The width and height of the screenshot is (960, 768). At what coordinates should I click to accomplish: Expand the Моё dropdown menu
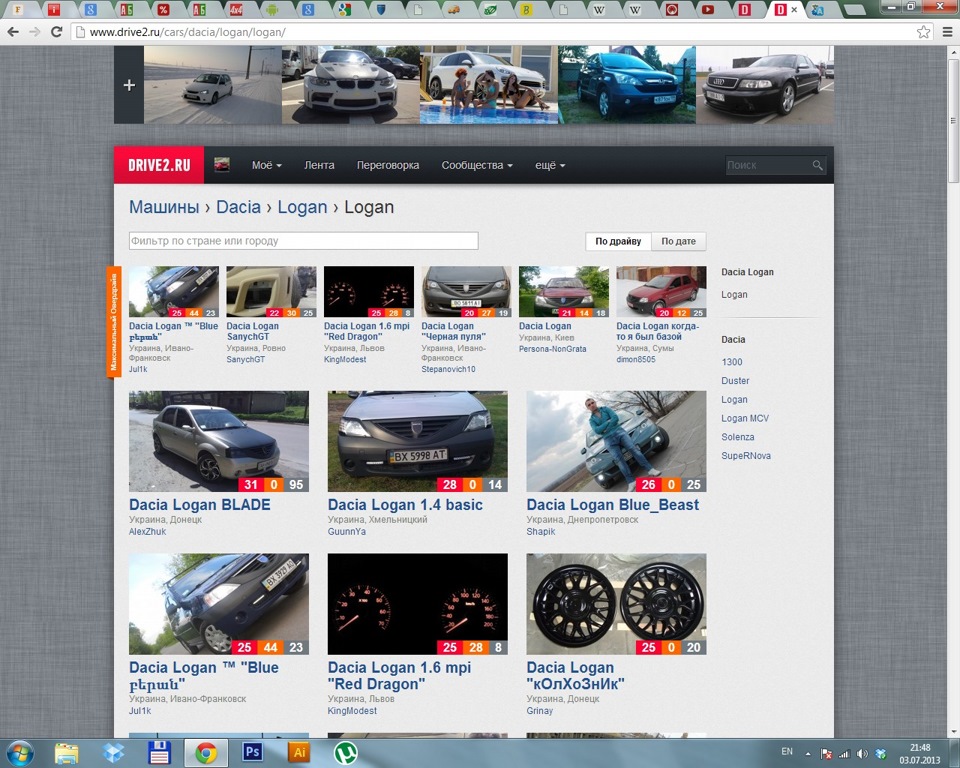point(266,165)
